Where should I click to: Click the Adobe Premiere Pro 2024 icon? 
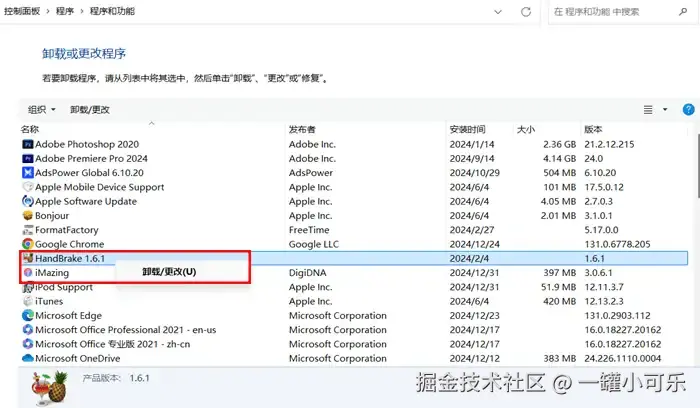coord(28,158)
